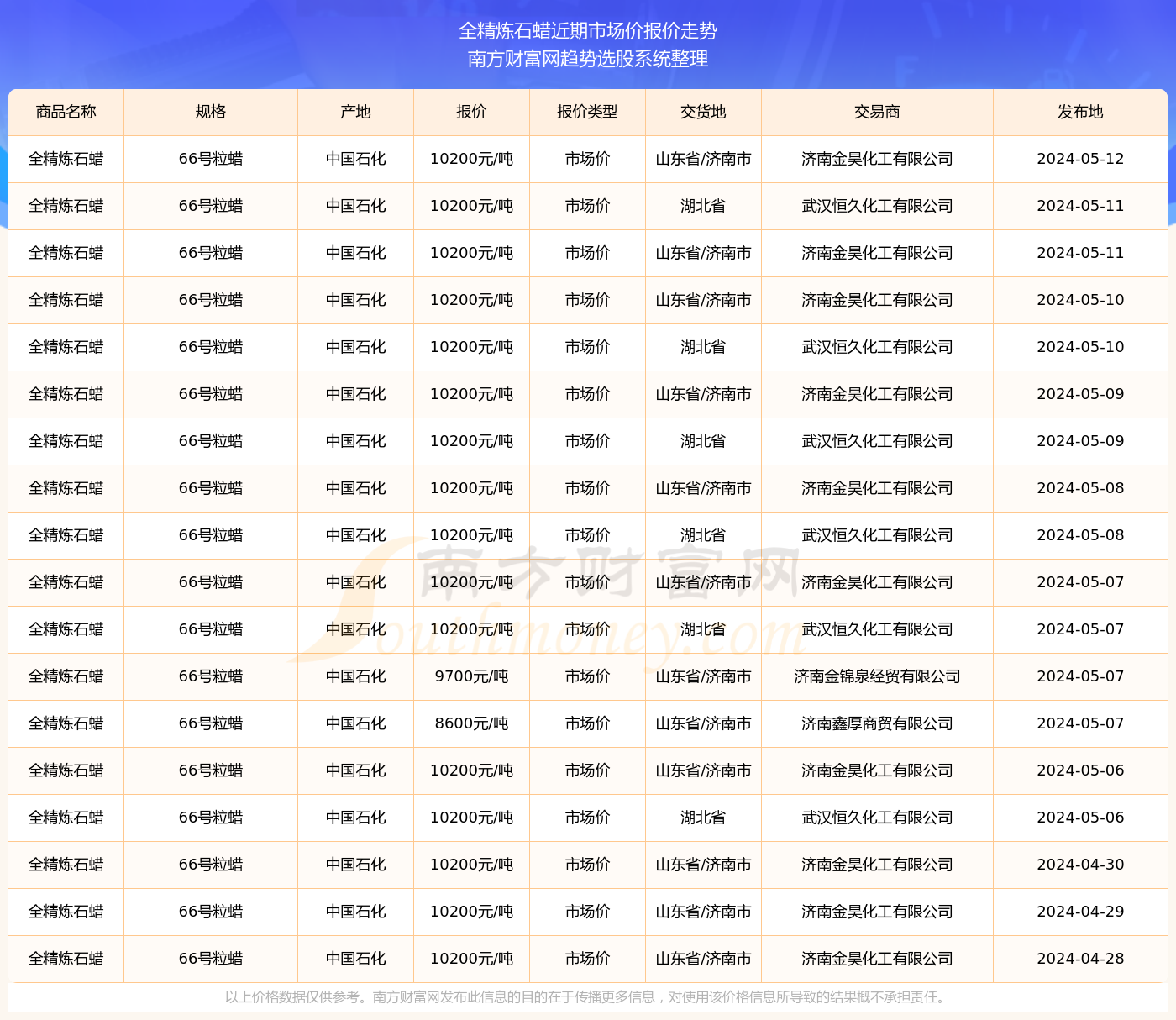1176x1020 pixels.
Task: Click 济南金锦泉经贸有限公司 trader cell
Action: (x=877, y=676)
